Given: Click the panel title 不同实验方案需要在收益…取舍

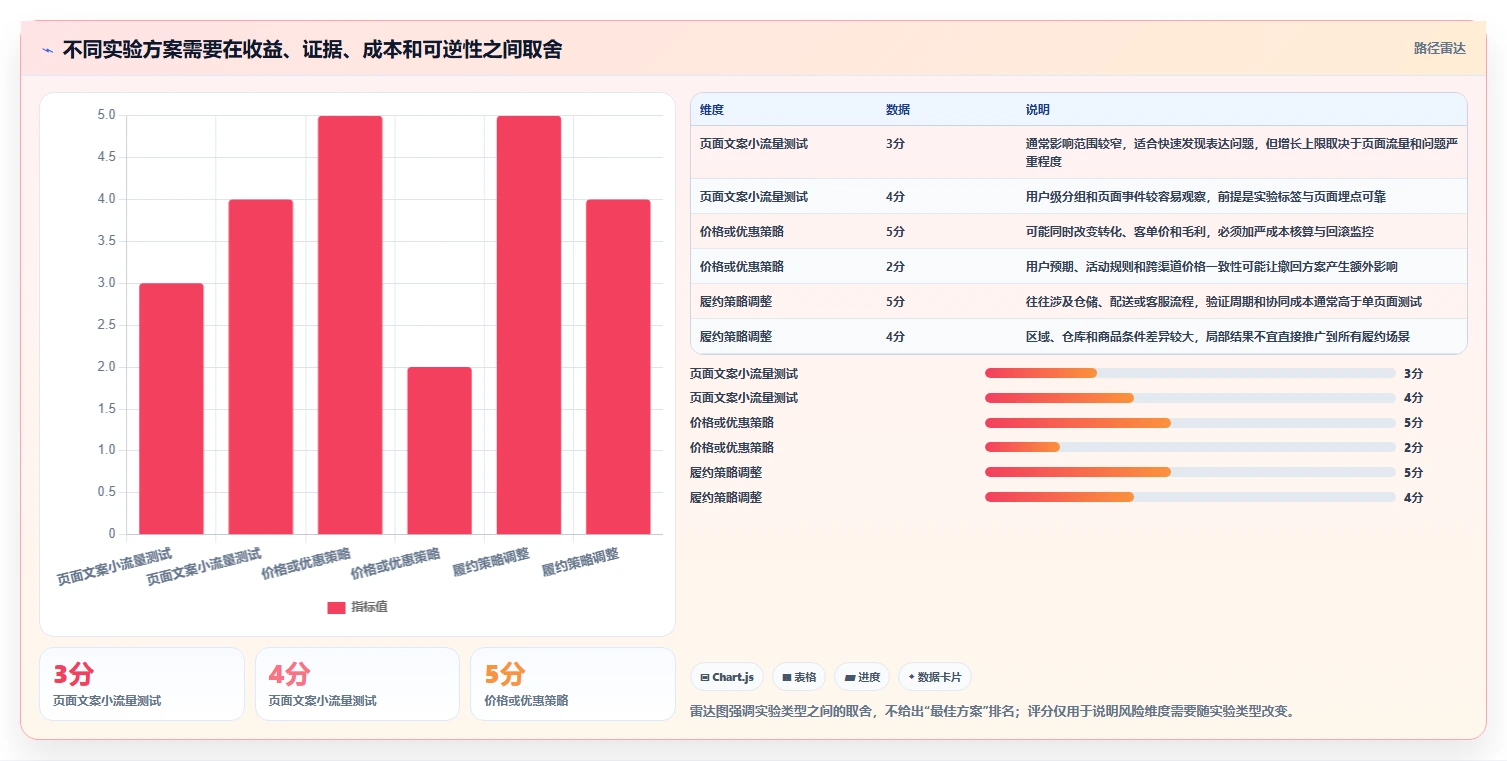Looking at the screenshot, I should 312,49.
